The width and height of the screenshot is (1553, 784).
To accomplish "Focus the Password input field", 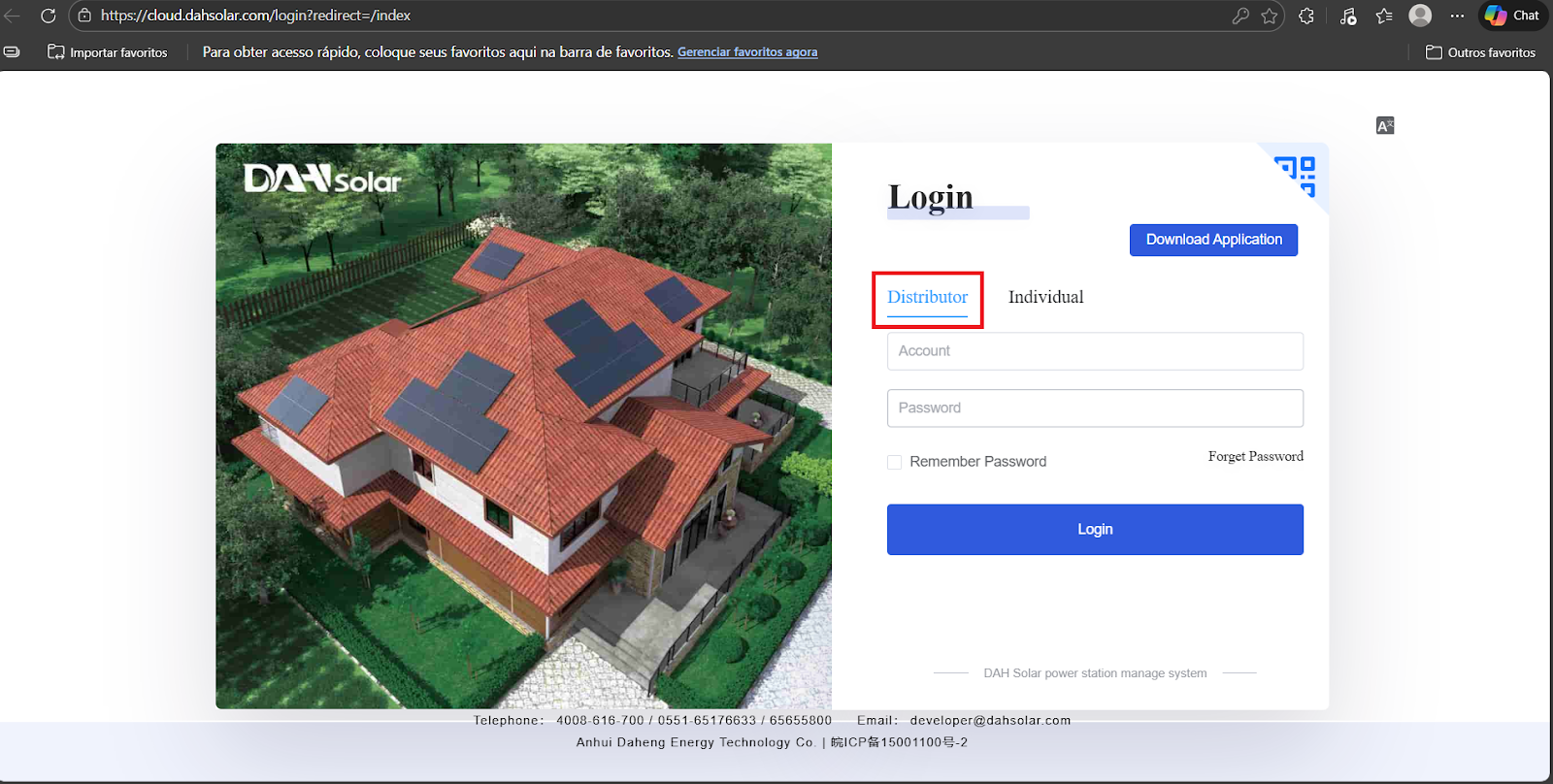I will tap(1095, 408).
